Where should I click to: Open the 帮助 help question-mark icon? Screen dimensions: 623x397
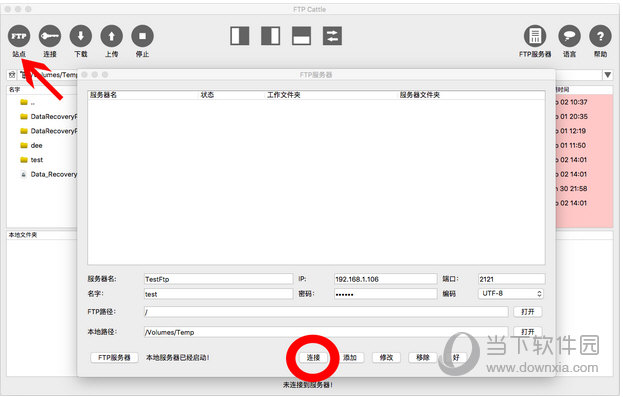[x=600, y=36]
